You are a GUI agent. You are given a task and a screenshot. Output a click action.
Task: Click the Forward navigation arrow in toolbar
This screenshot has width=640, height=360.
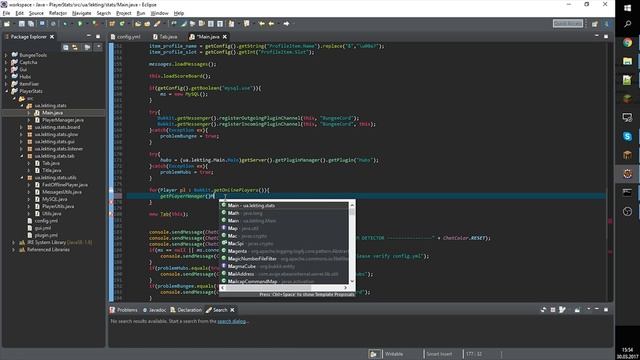click(287, 24)
